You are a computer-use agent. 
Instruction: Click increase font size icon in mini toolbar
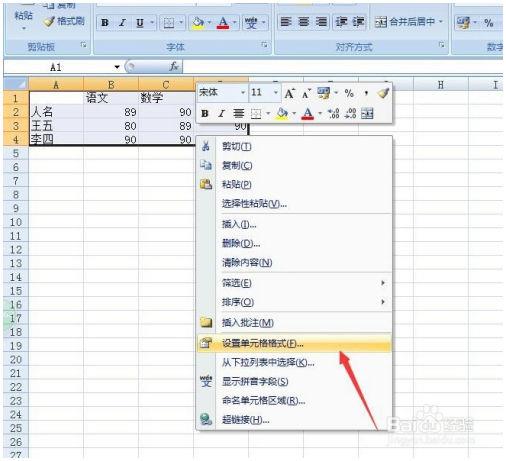[289, 93]
